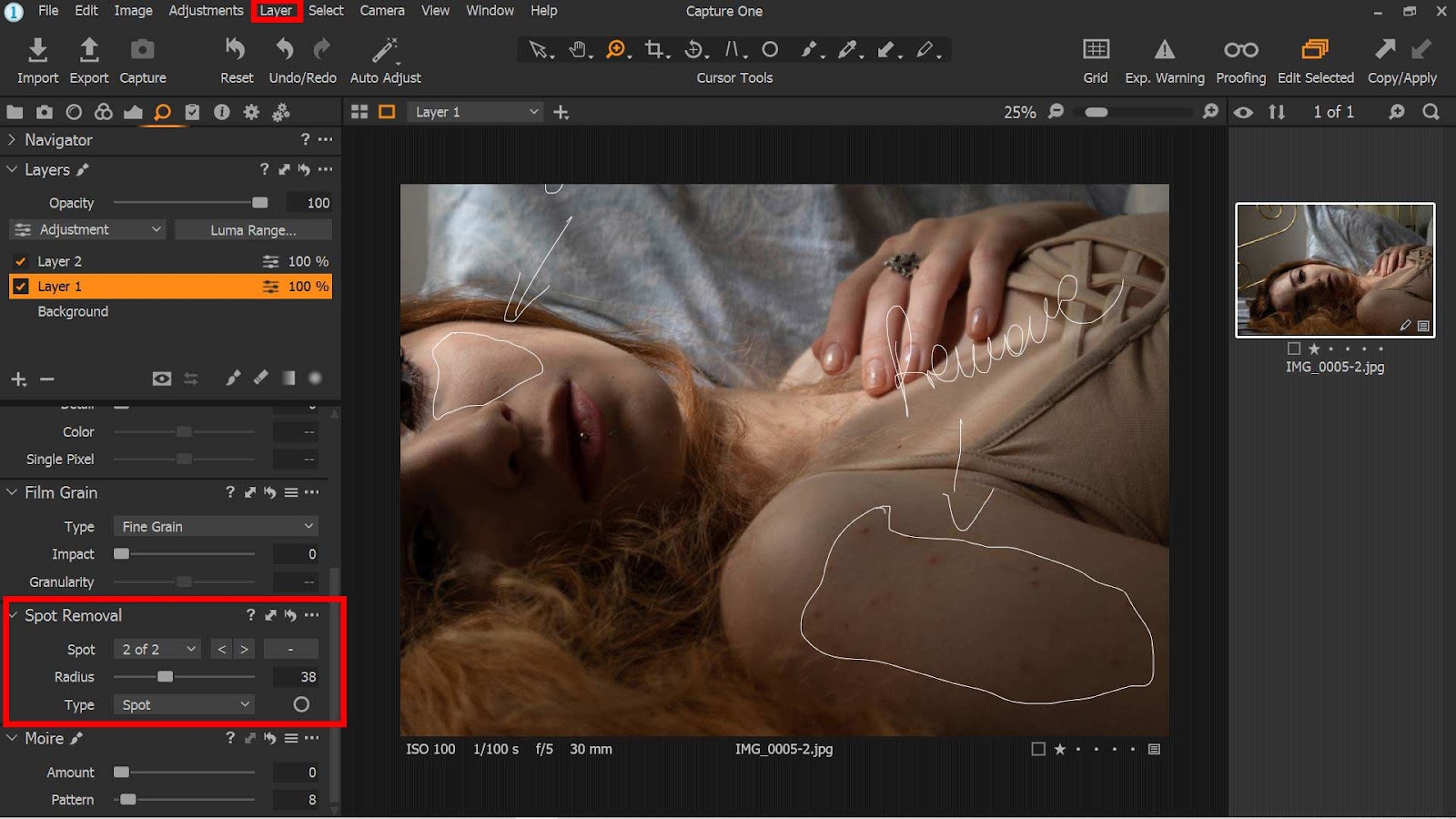
Task: Uncheck the Layer 2 visibility checkbox
Action: (21, 261)
